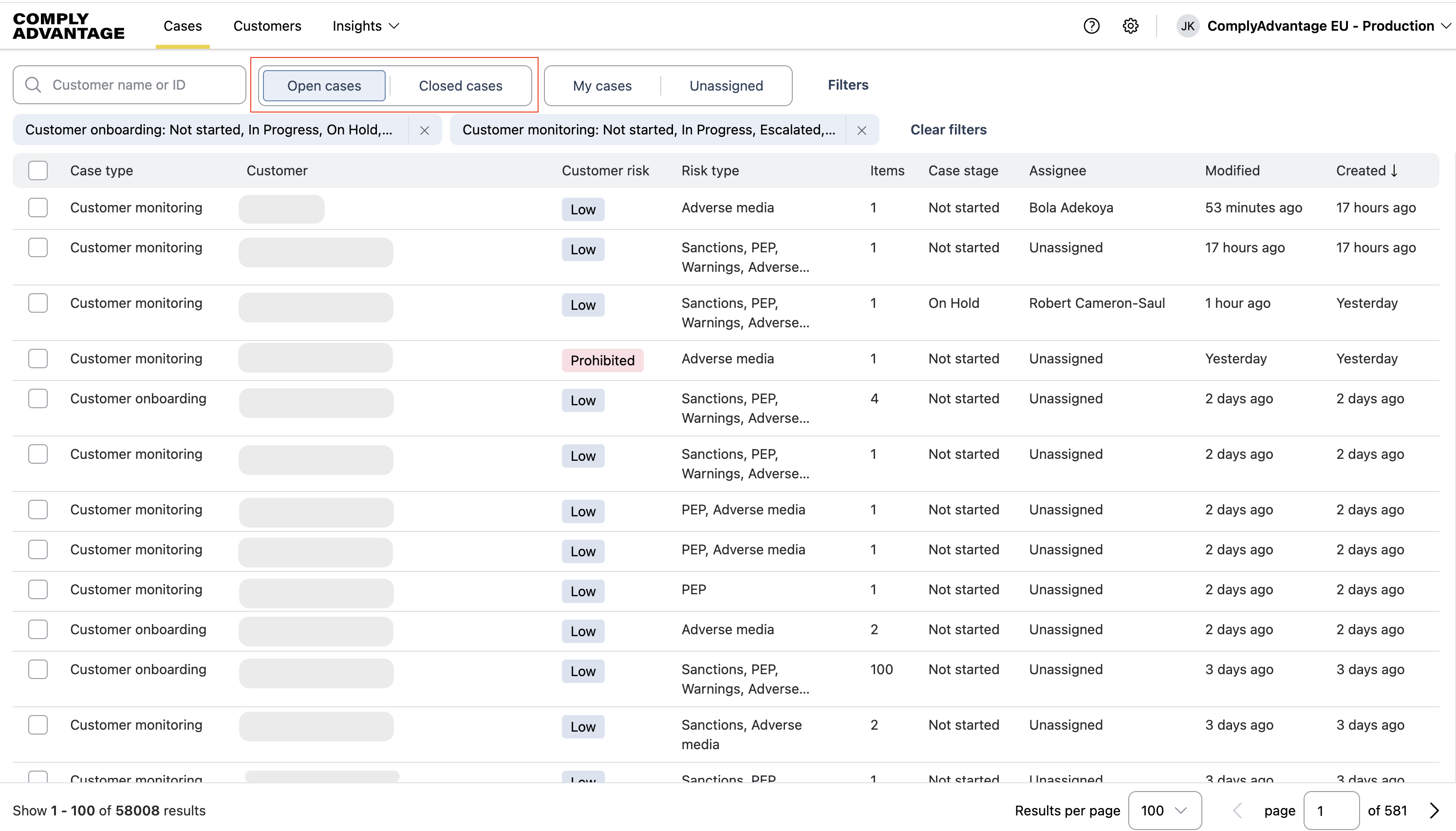Screen dimensions: 1456x831
Task: Open the Results per page dropdown
Action: tap(1164, 811)
